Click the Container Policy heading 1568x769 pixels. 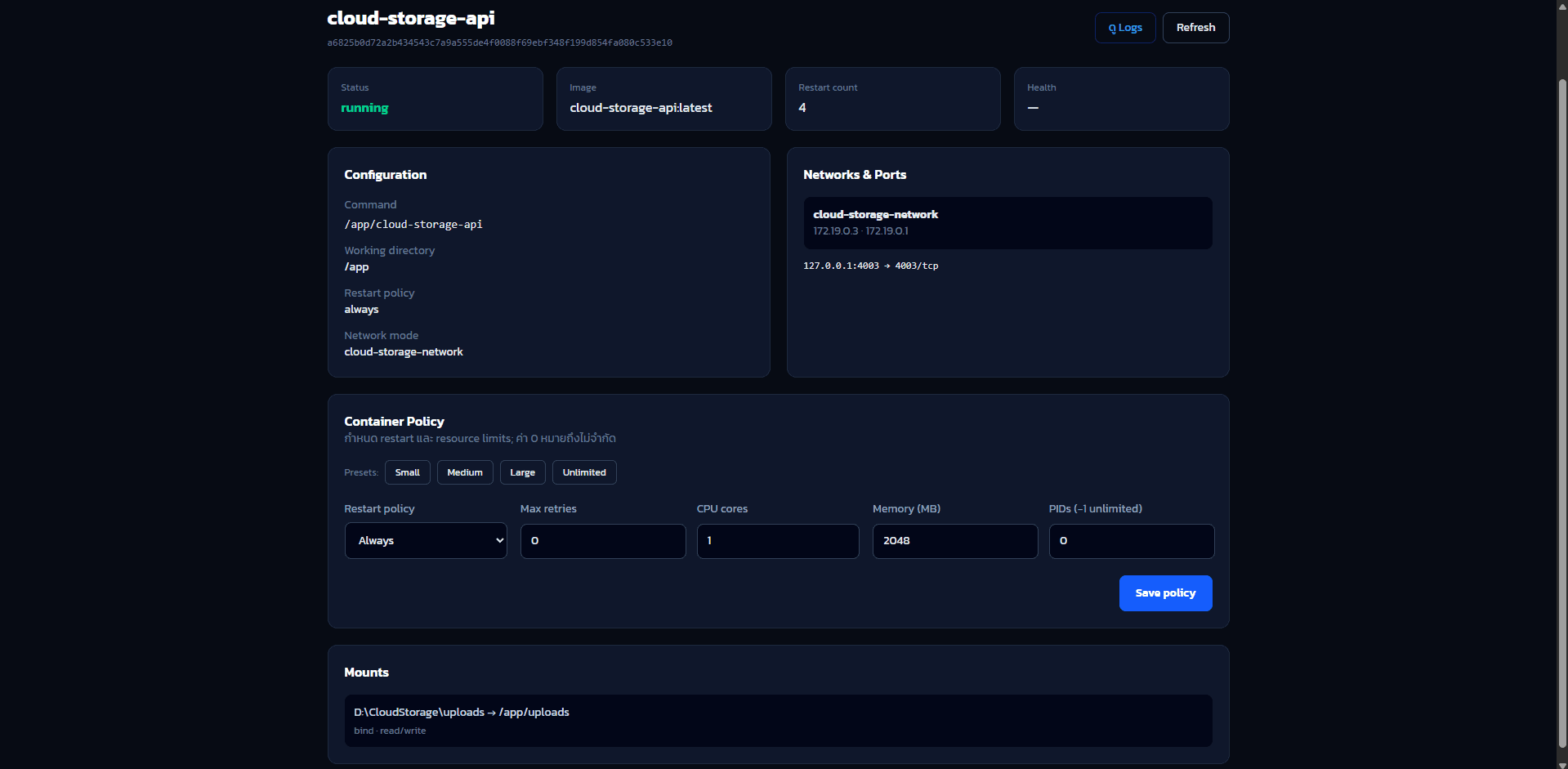394,422
